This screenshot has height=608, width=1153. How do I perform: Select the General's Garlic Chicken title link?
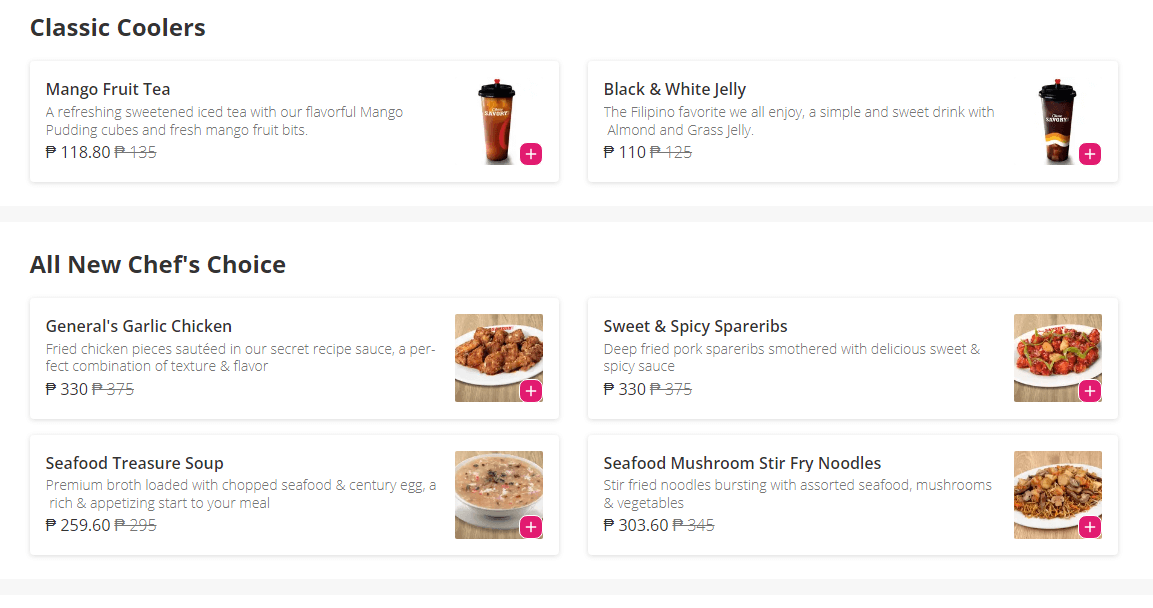138,326
